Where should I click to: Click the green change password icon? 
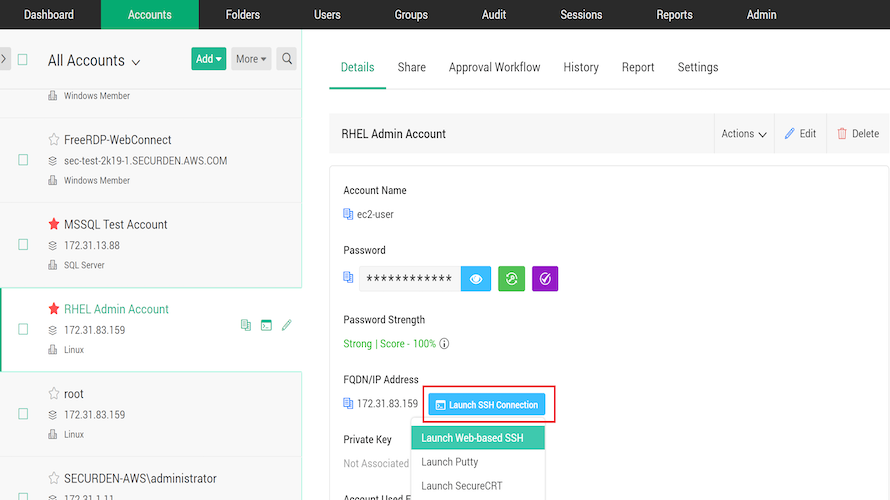(511, 279)
